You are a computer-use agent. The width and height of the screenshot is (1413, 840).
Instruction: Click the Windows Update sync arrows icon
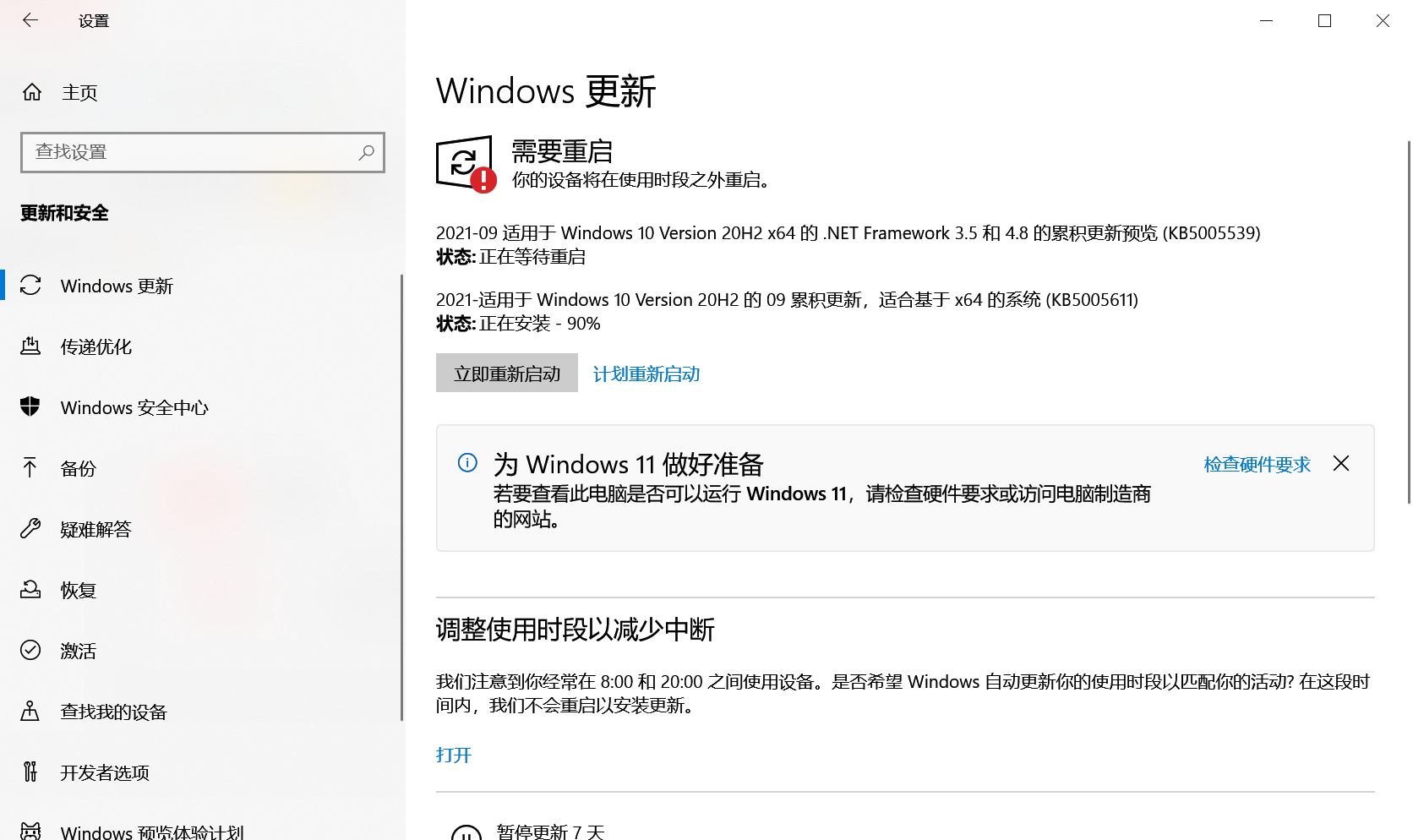point(30,286)
